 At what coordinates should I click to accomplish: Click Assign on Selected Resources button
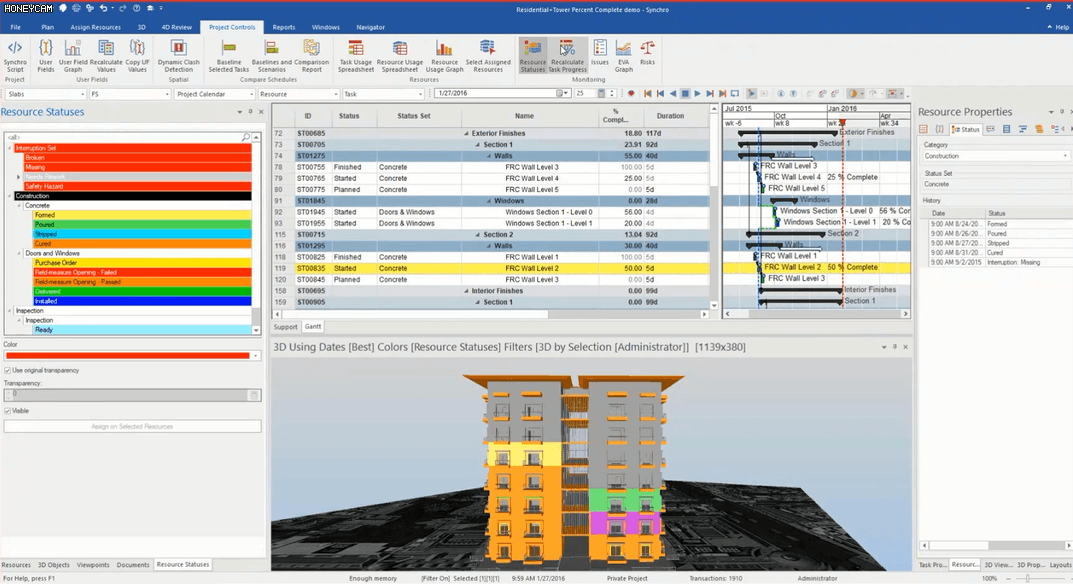[x=132, y=427]
